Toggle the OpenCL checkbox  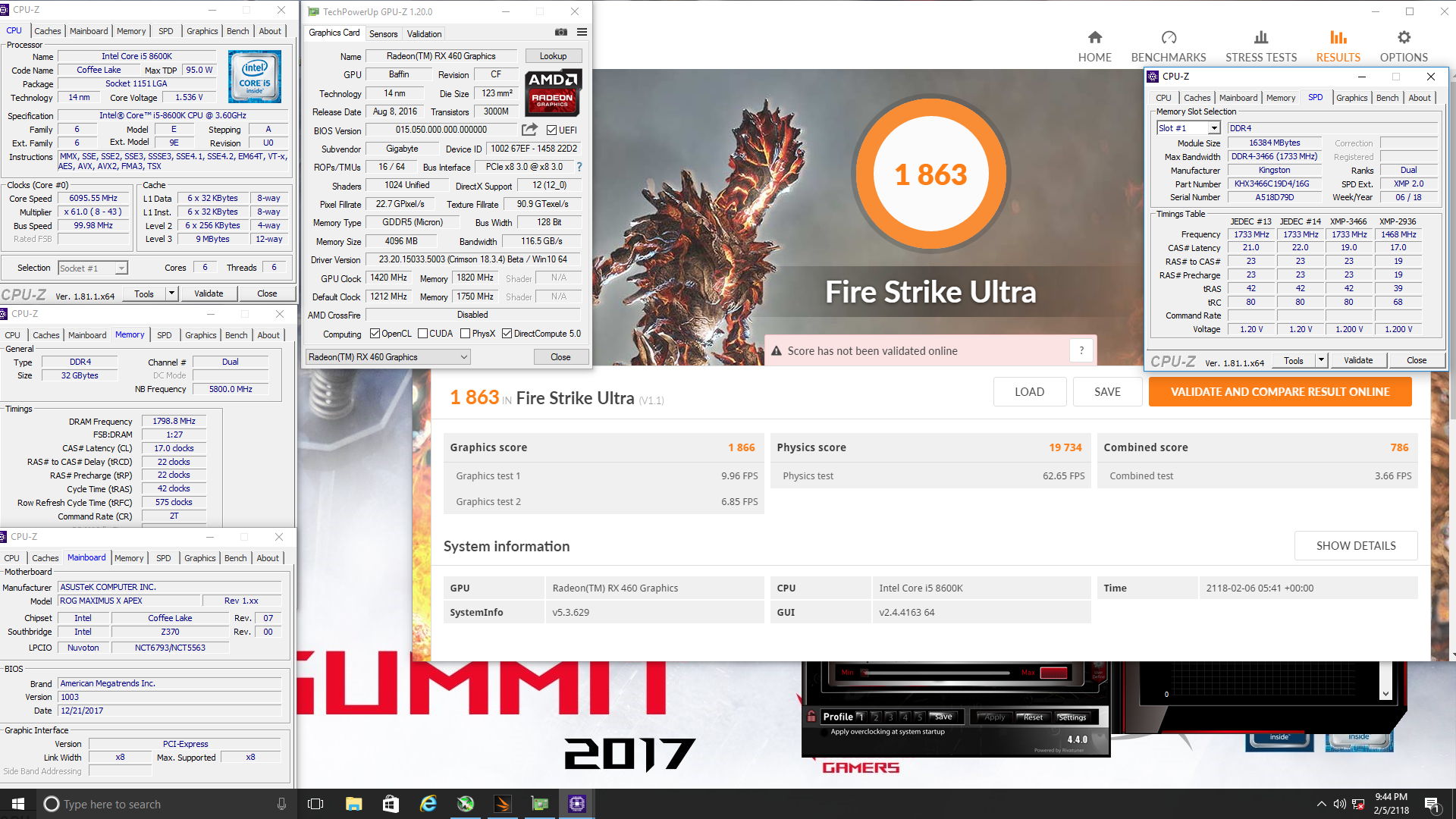(x=375, y=334)
